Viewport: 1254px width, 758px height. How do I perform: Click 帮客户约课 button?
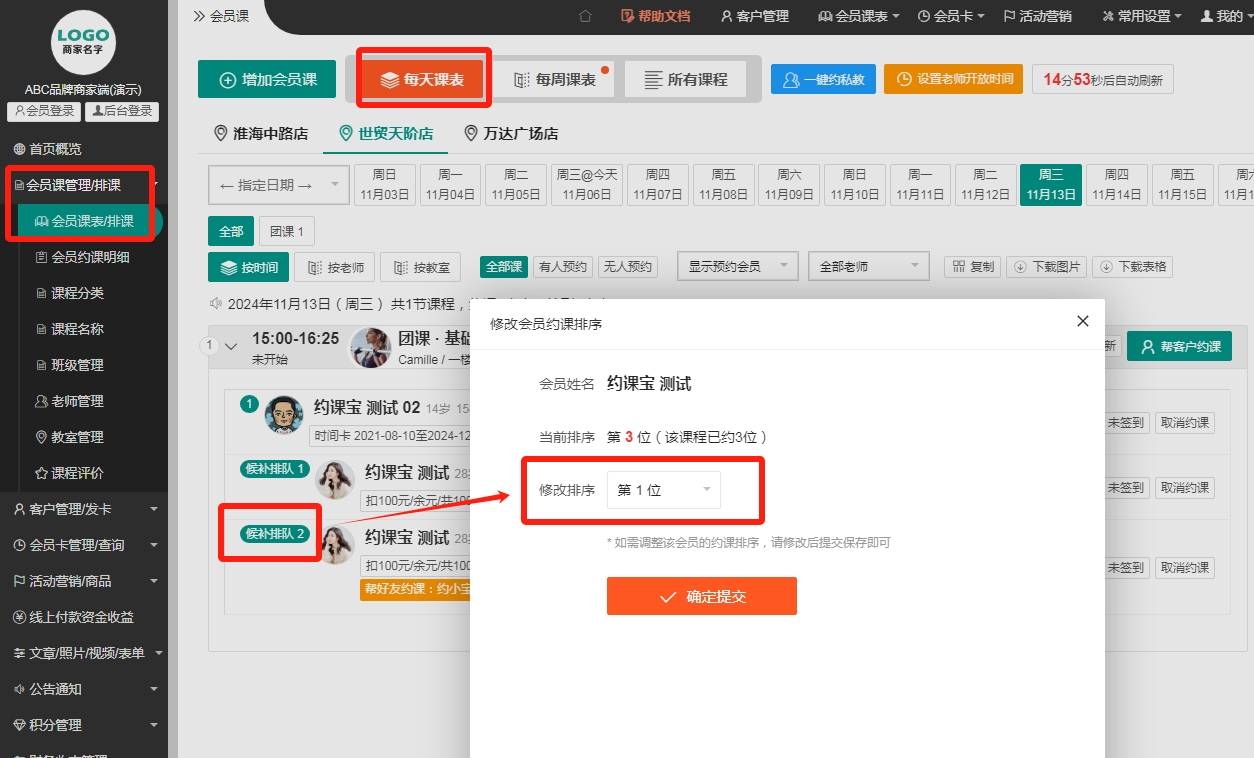click(1179, 346)
